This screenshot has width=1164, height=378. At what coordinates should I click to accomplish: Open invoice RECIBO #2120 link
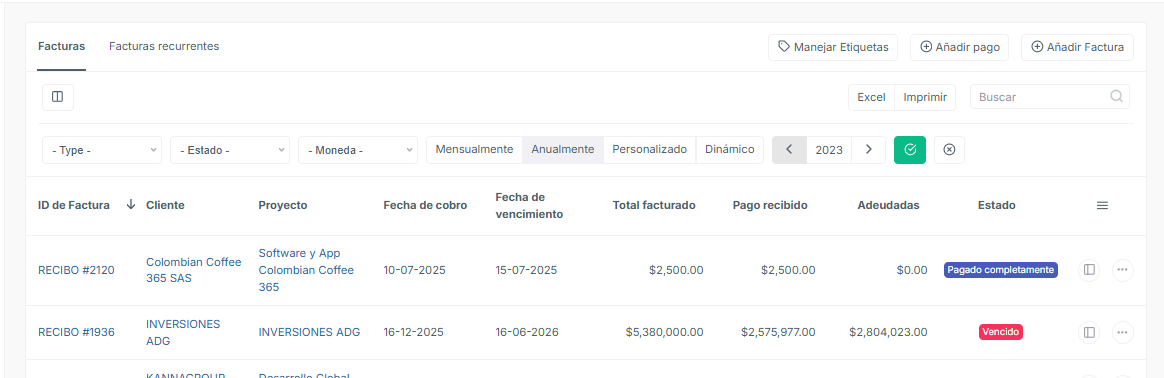tap(76, 270)
